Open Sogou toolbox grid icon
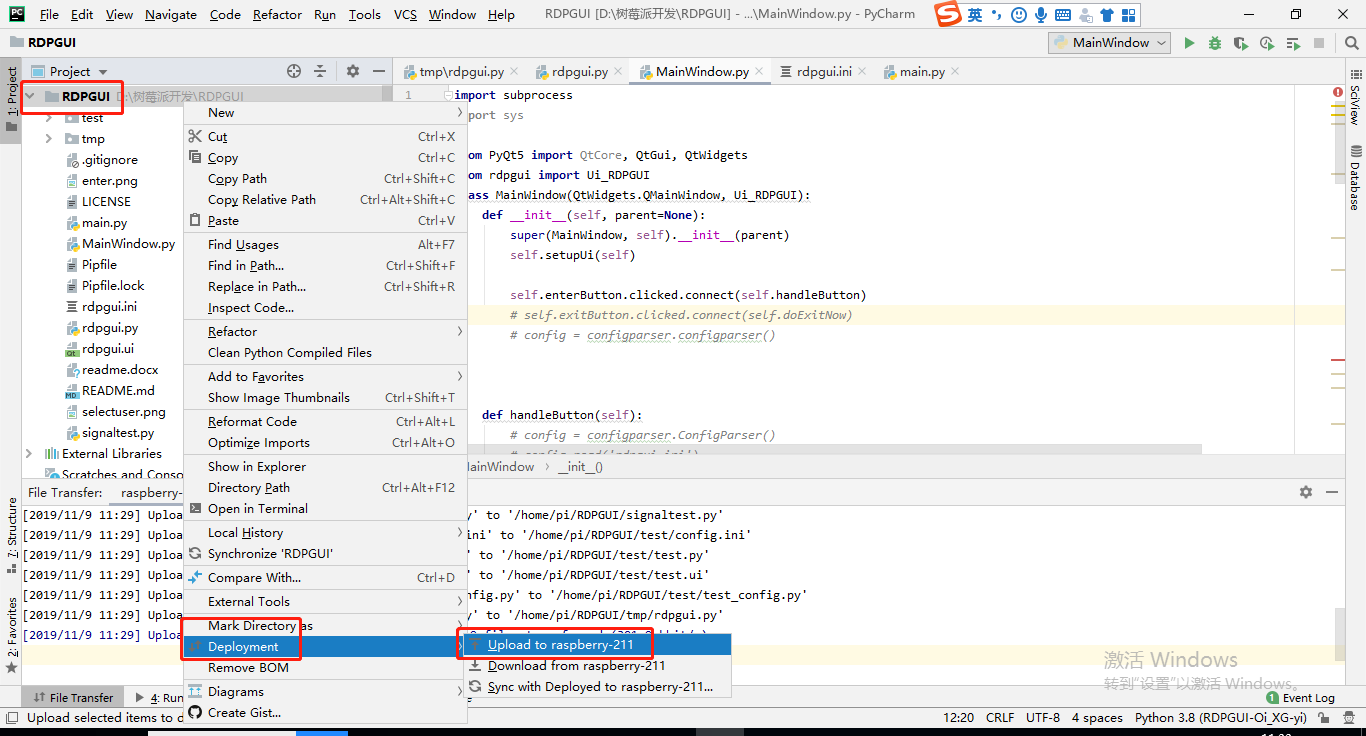 click(x=1128, y=15)
